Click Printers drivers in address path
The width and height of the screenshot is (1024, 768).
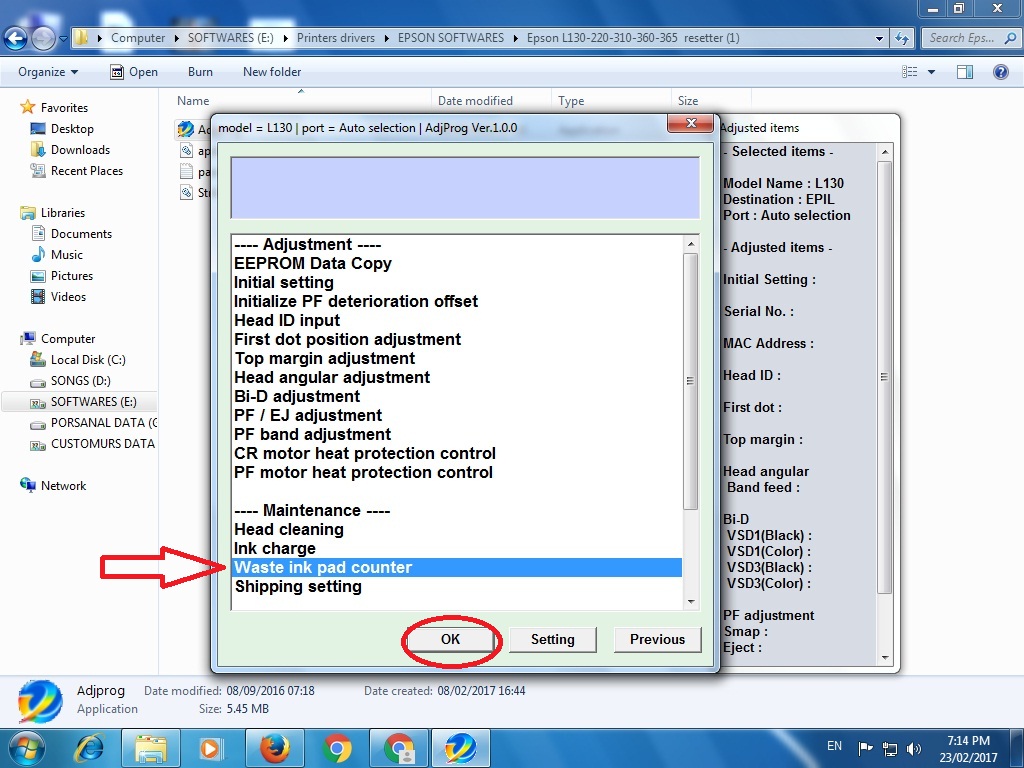tap(336, 38)
